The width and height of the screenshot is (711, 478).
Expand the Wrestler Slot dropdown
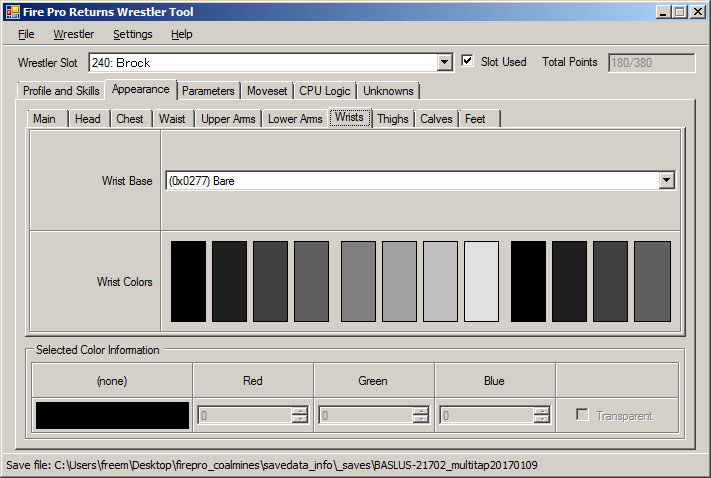445,63
